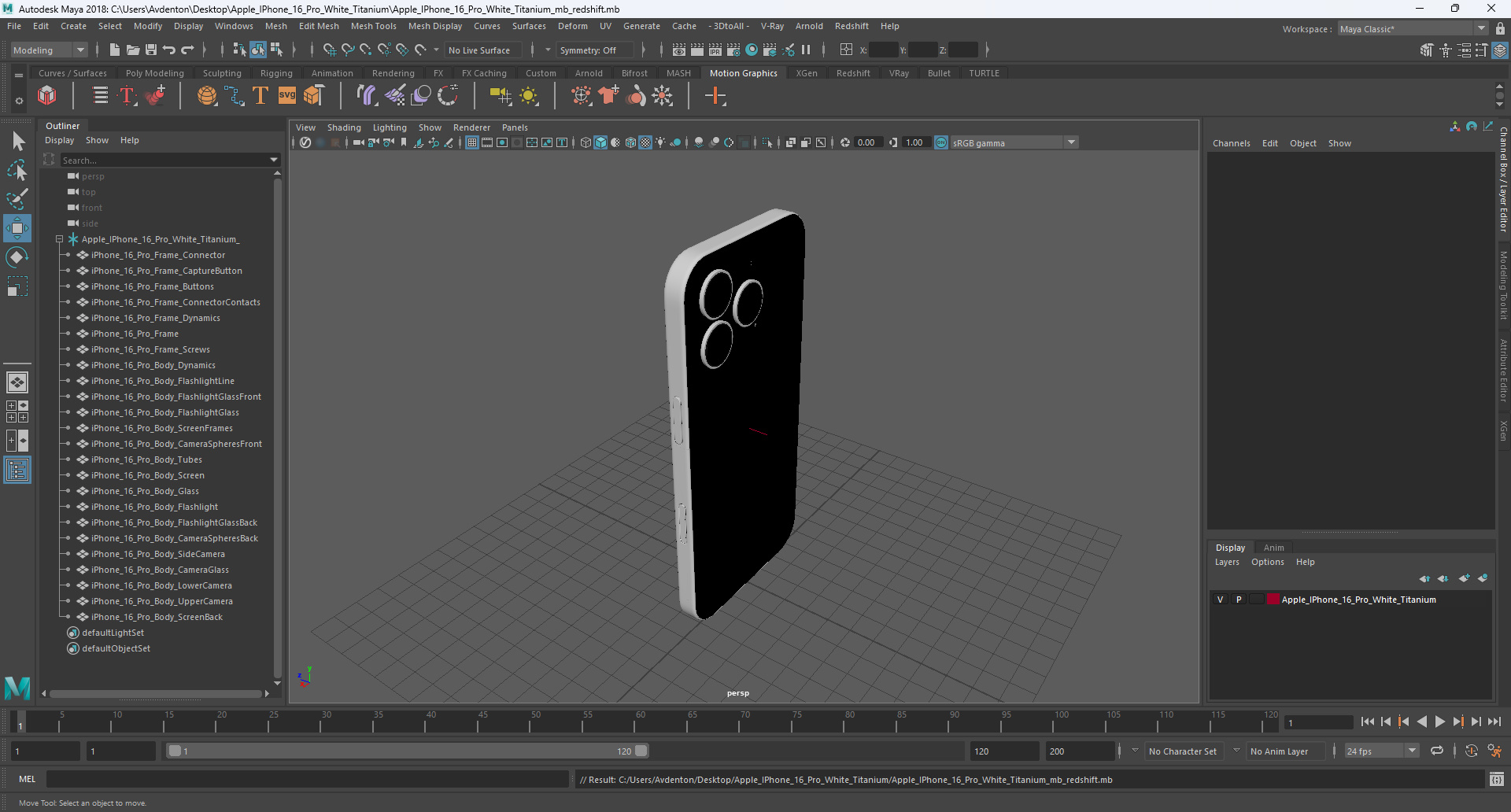The width and height of the screenshot is (1511, 812).
Task: Switch to the Poly Modeling shelf tab
Action: coord(154,73)
